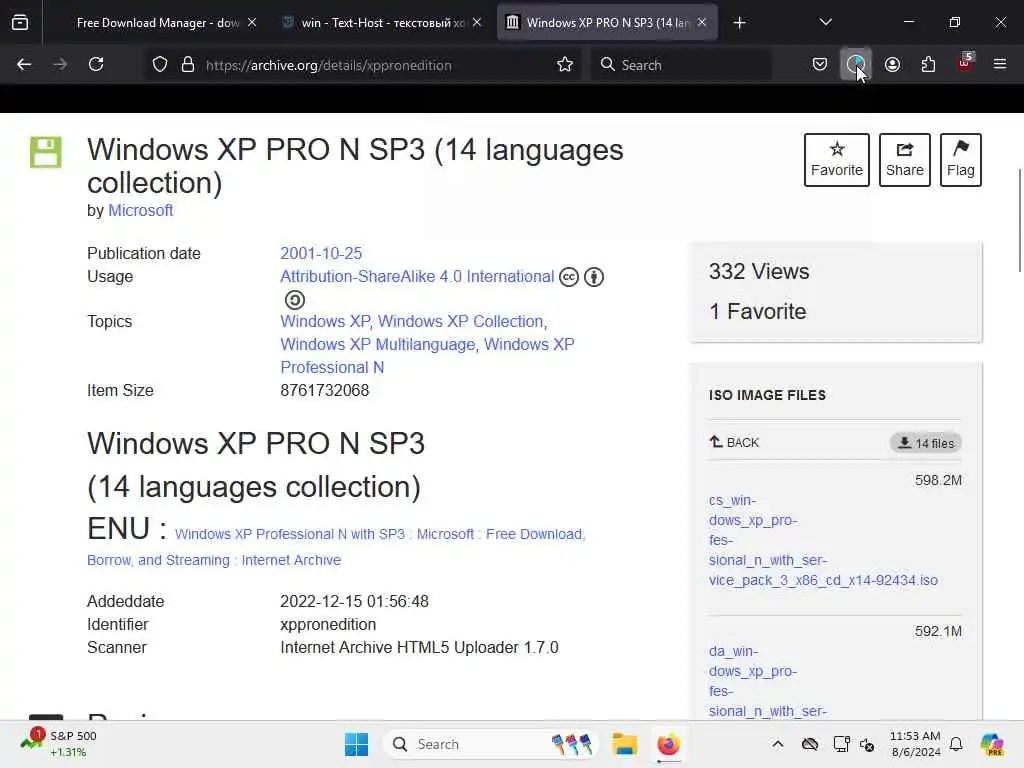The height and width of the screenshot is (768, 1024).
Task: Click BACK in ISO image files panel
Action: tap(734, 442)
